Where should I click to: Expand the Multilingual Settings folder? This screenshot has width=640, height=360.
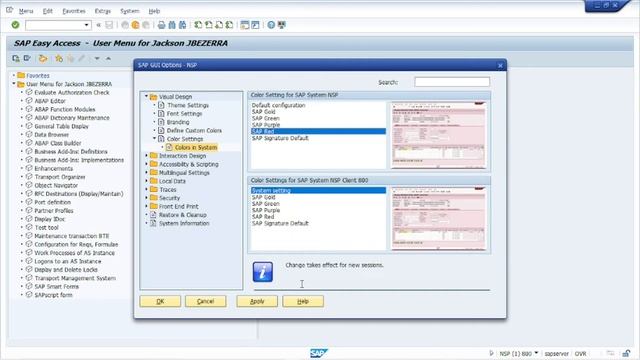[146, 173]
